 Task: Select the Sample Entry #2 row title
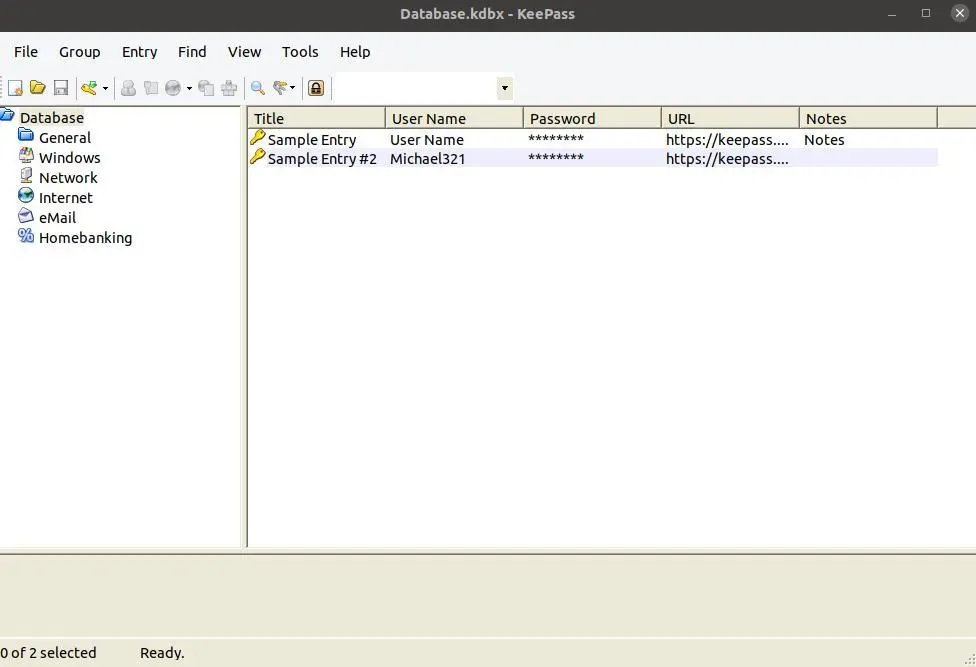point(322,159)
